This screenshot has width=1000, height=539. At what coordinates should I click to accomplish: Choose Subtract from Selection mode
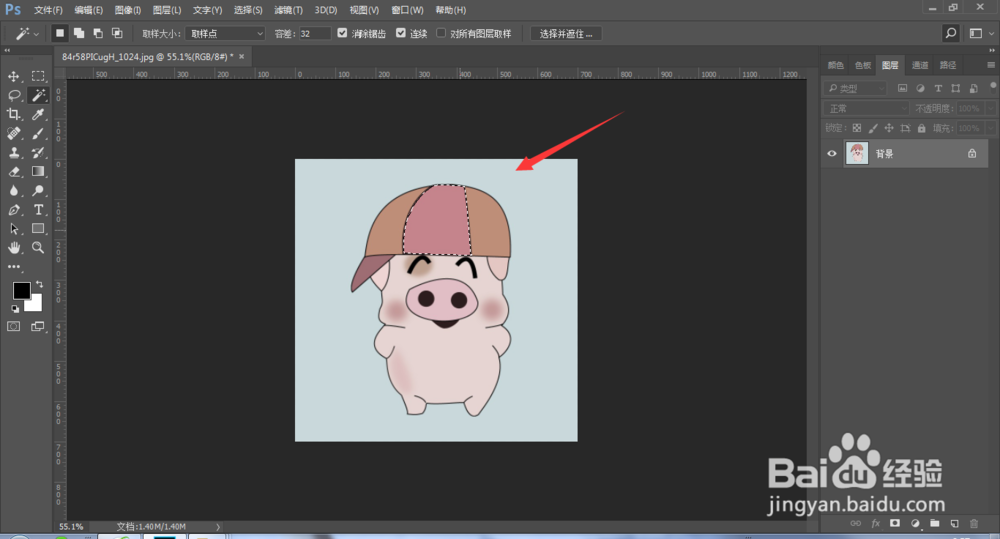pyautogui.click(x=98, y=33)
